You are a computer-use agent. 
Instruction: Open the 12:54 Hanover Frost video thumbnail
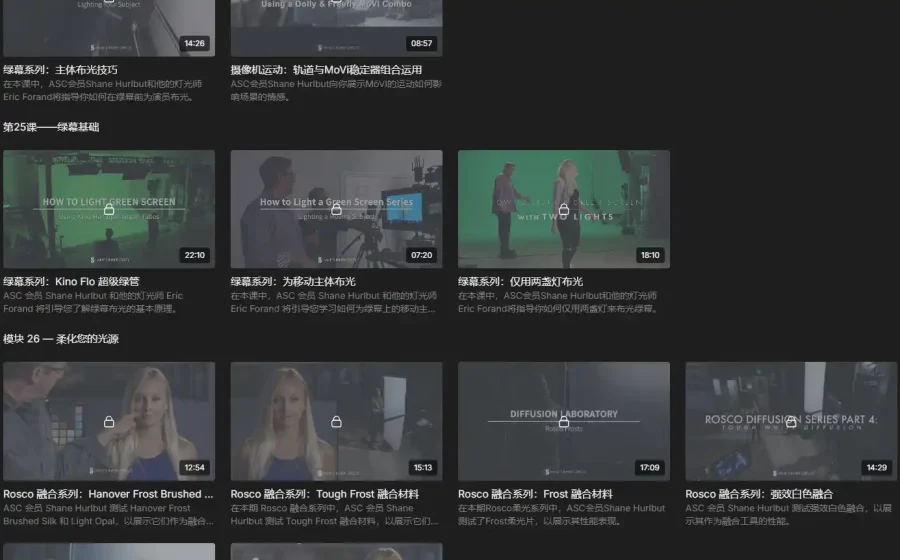[109, 421]
